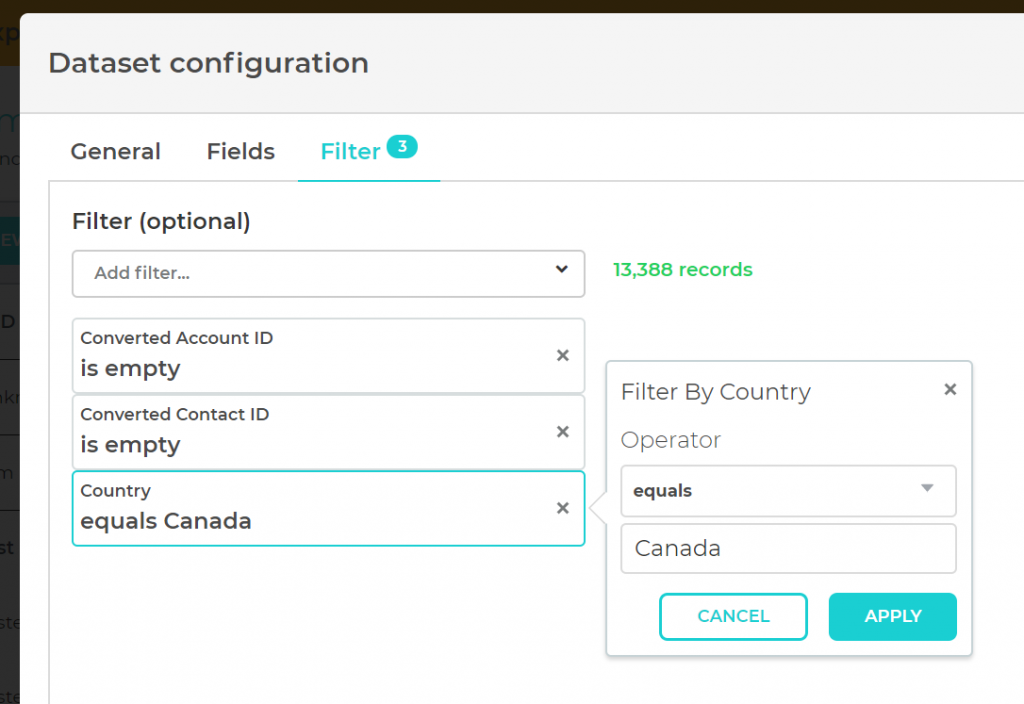Edit the Converted Contact ID filter card
The image size is (1024, 704).
point(300,431)
